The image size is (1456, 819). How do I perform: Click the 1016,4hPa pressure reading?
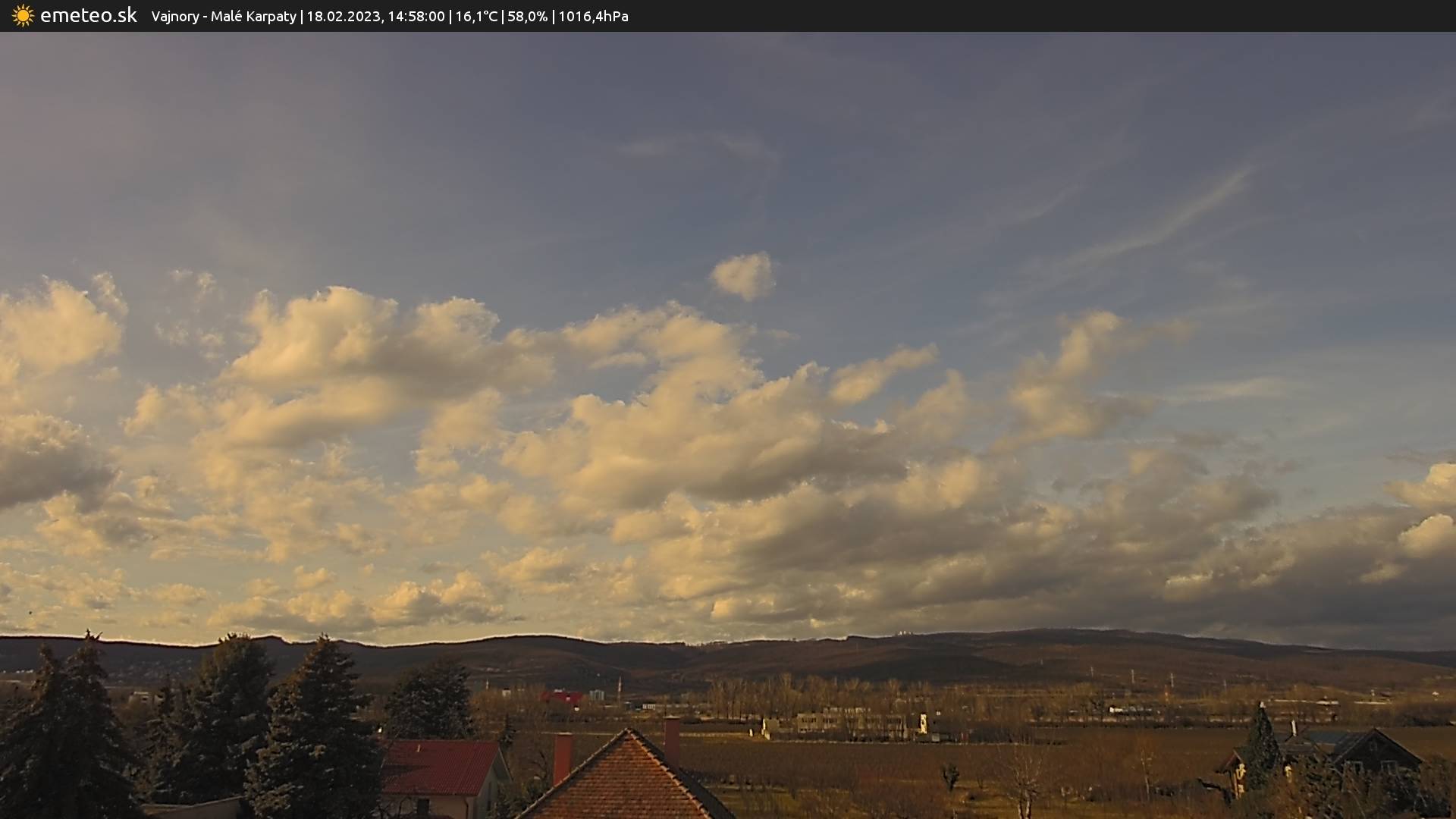pos(593,17)
